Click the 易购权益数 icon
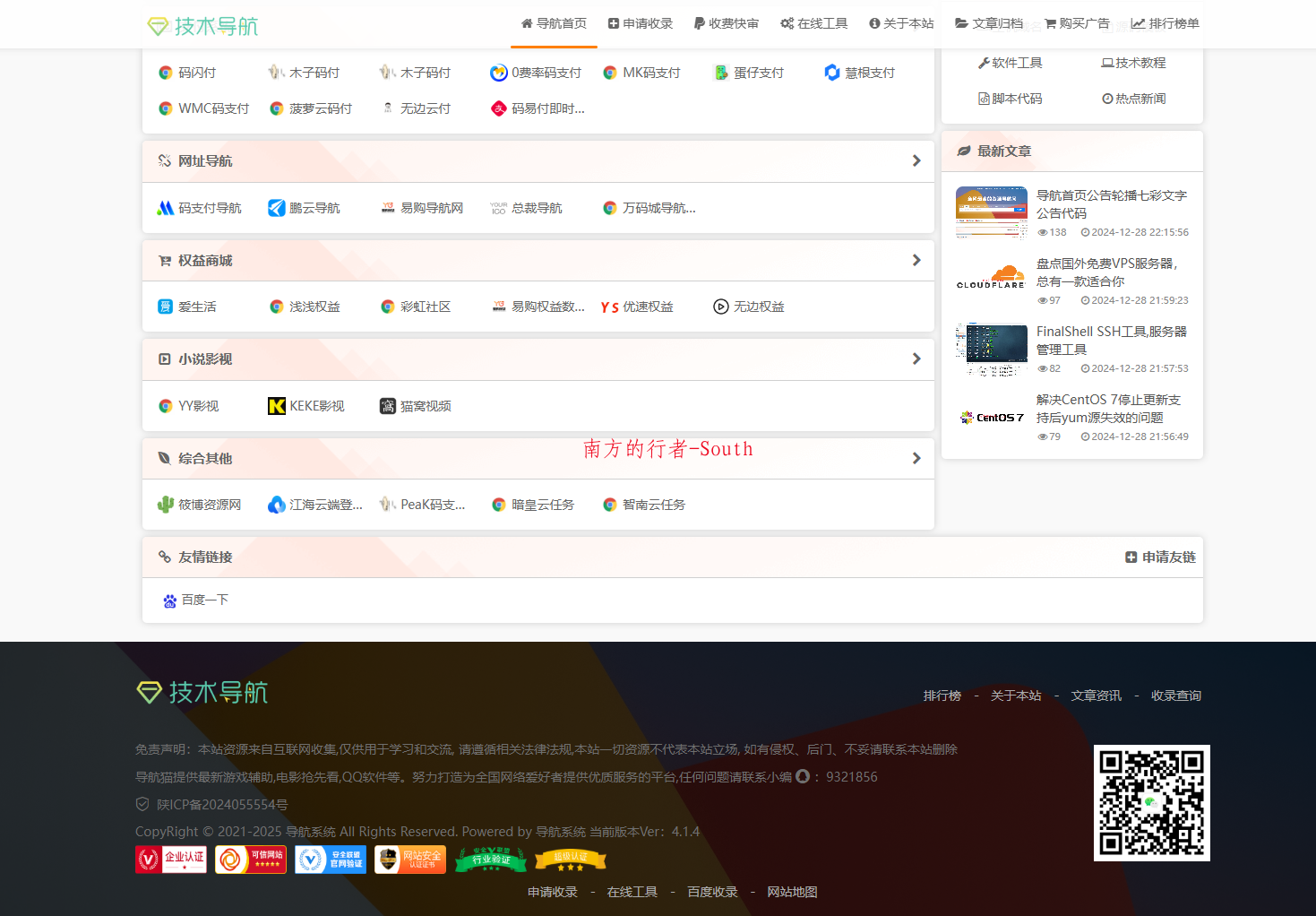The height and width of the screenshot is (916, 1316). [499, 307]
